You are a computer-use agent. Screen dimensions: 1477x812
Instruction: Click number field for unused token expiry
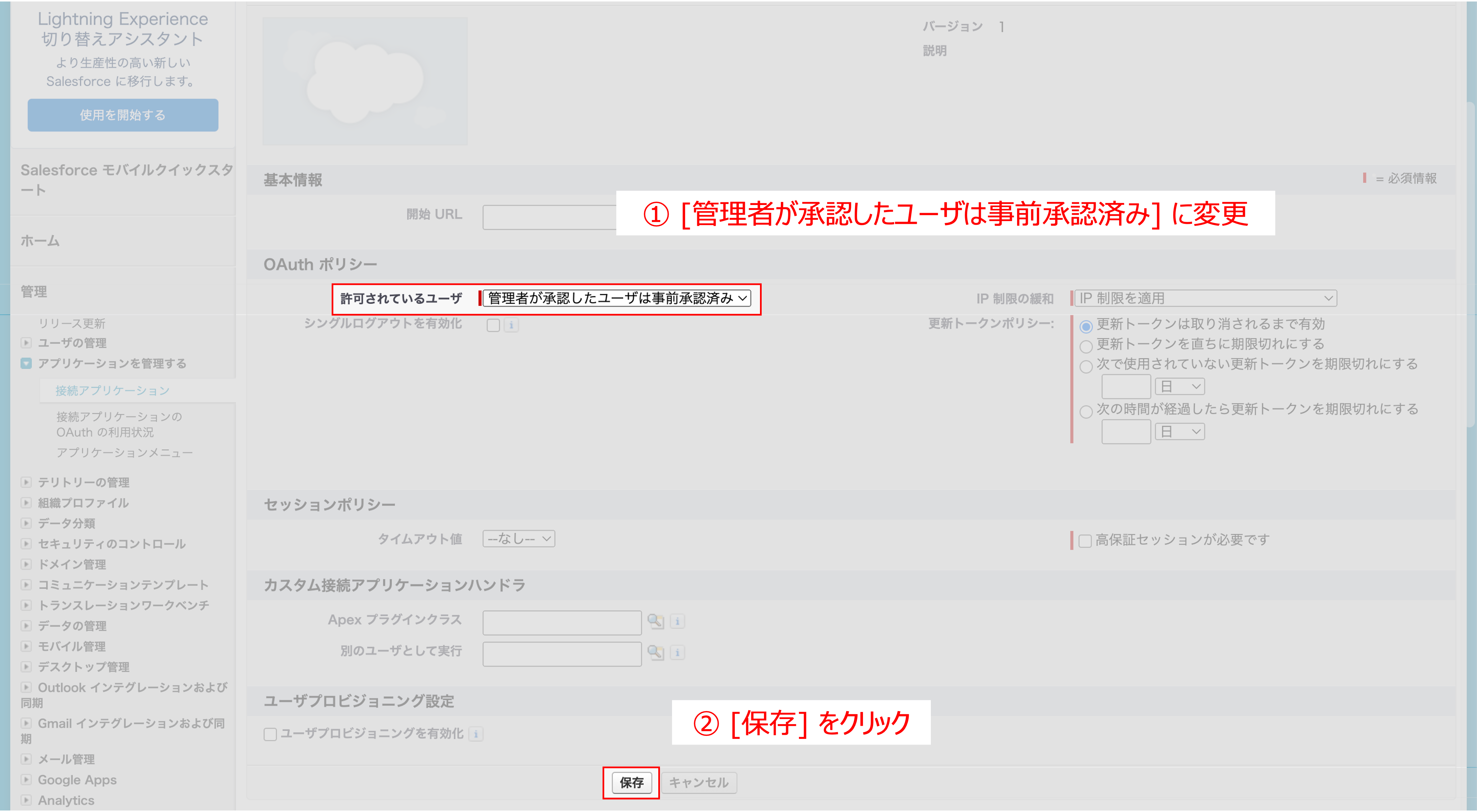pyautogui.click(x=1126, y=387)
